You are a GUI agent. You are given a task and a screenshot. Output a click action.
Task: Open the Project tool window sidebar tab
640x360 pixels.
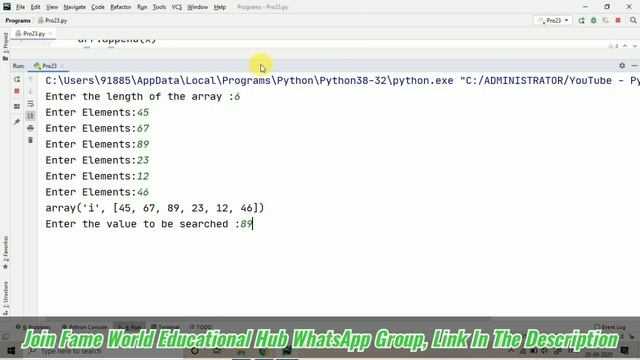coord(5,46)
